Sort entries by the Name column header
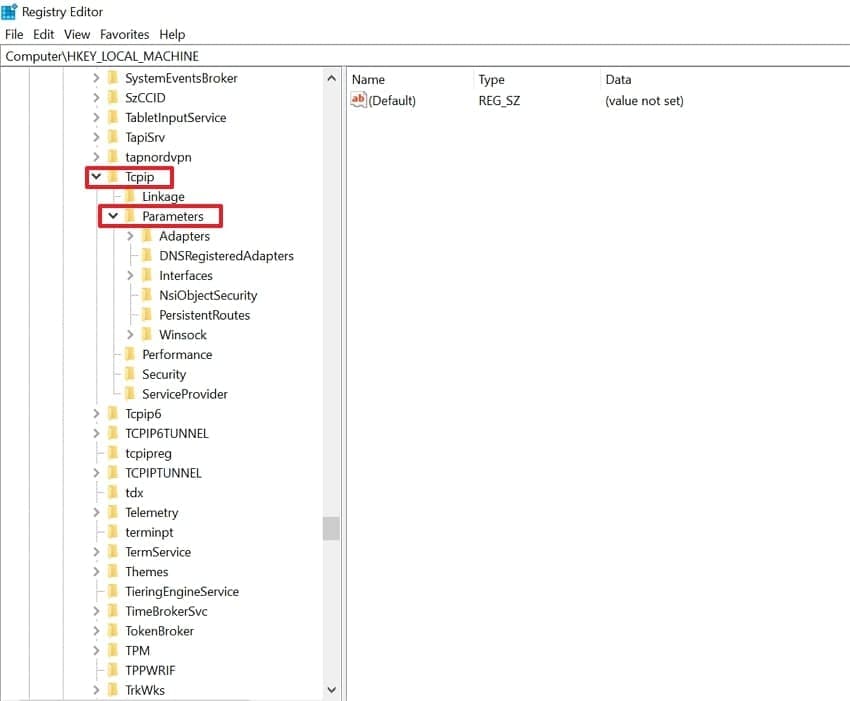Viewport: 850px width, 701px height. coord(368,79)
